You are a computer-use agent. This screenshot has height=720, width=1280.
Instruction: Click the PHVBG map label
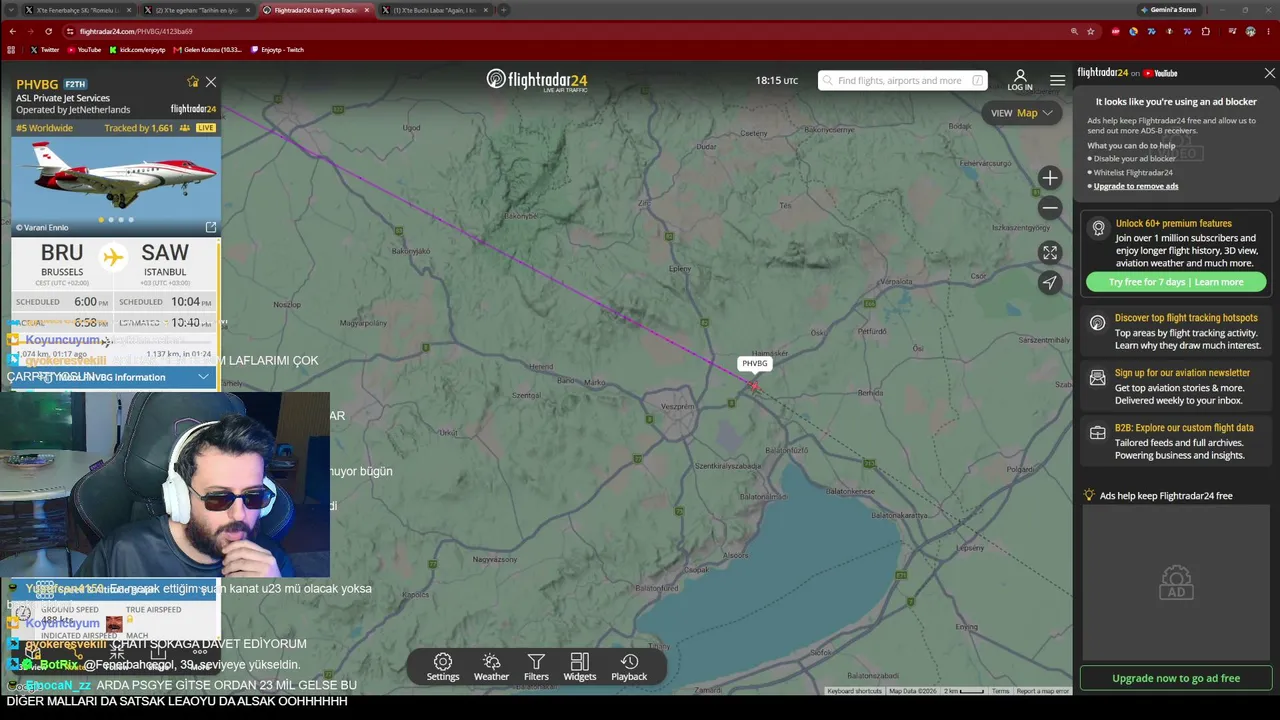coord(754,364)
